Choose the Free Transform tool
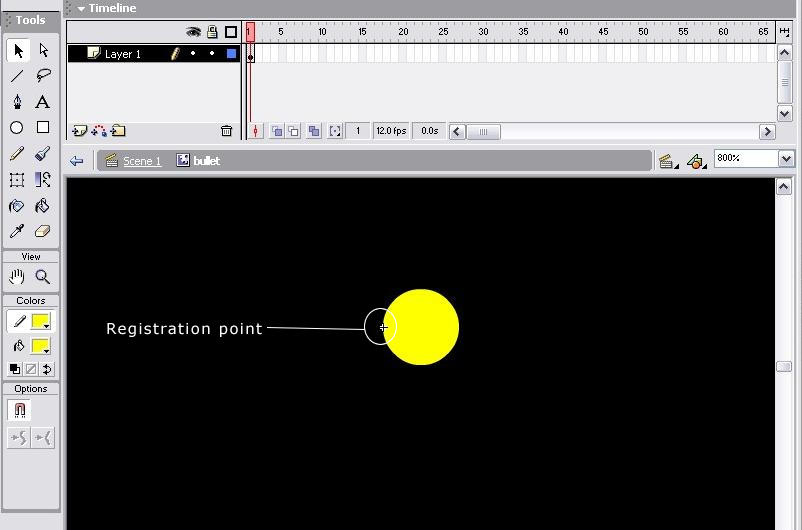 point(17,180)
